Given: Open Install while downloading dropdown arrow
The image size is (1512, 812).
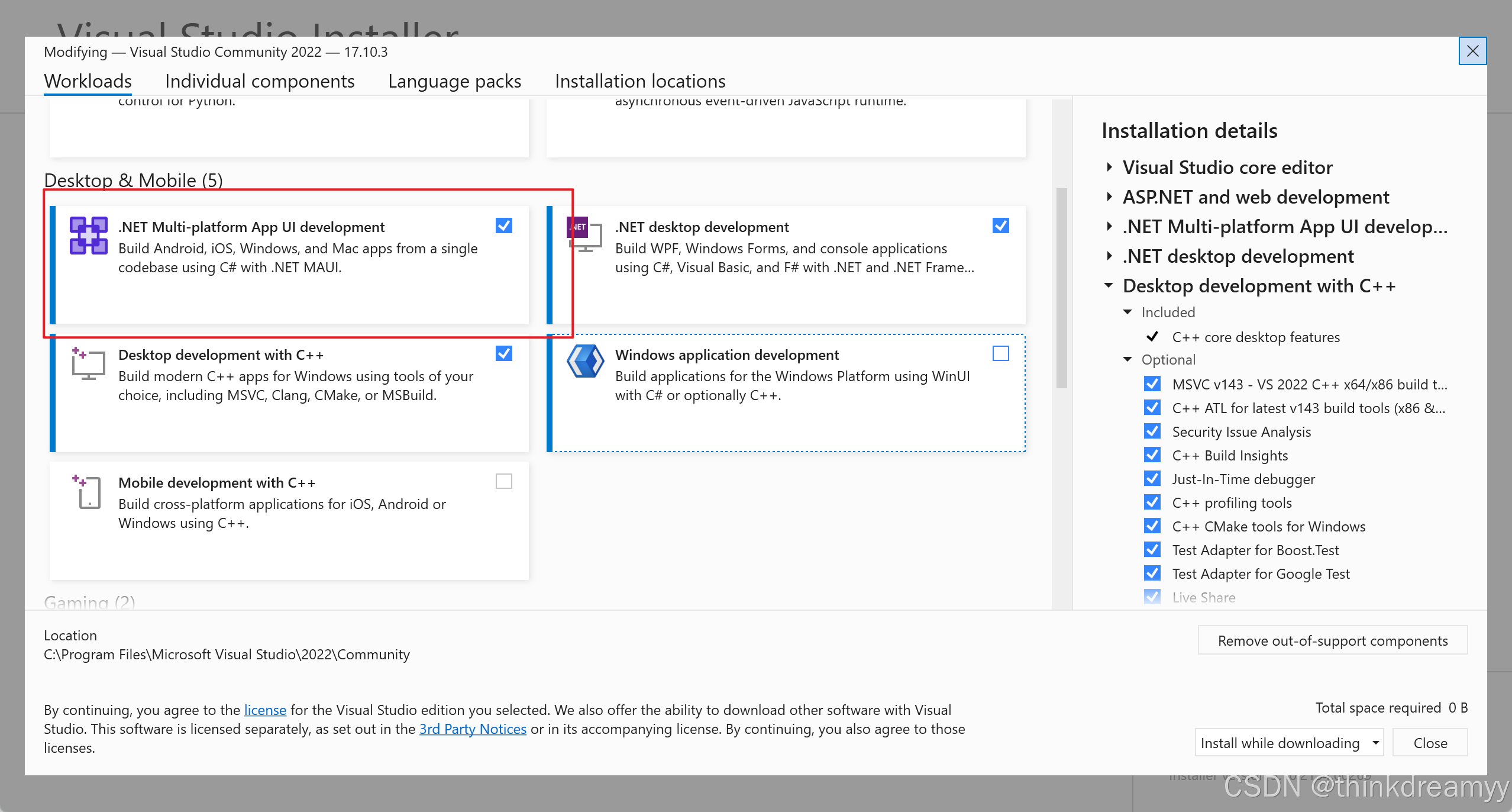Looking at the screenshot, I should 1376,743.
